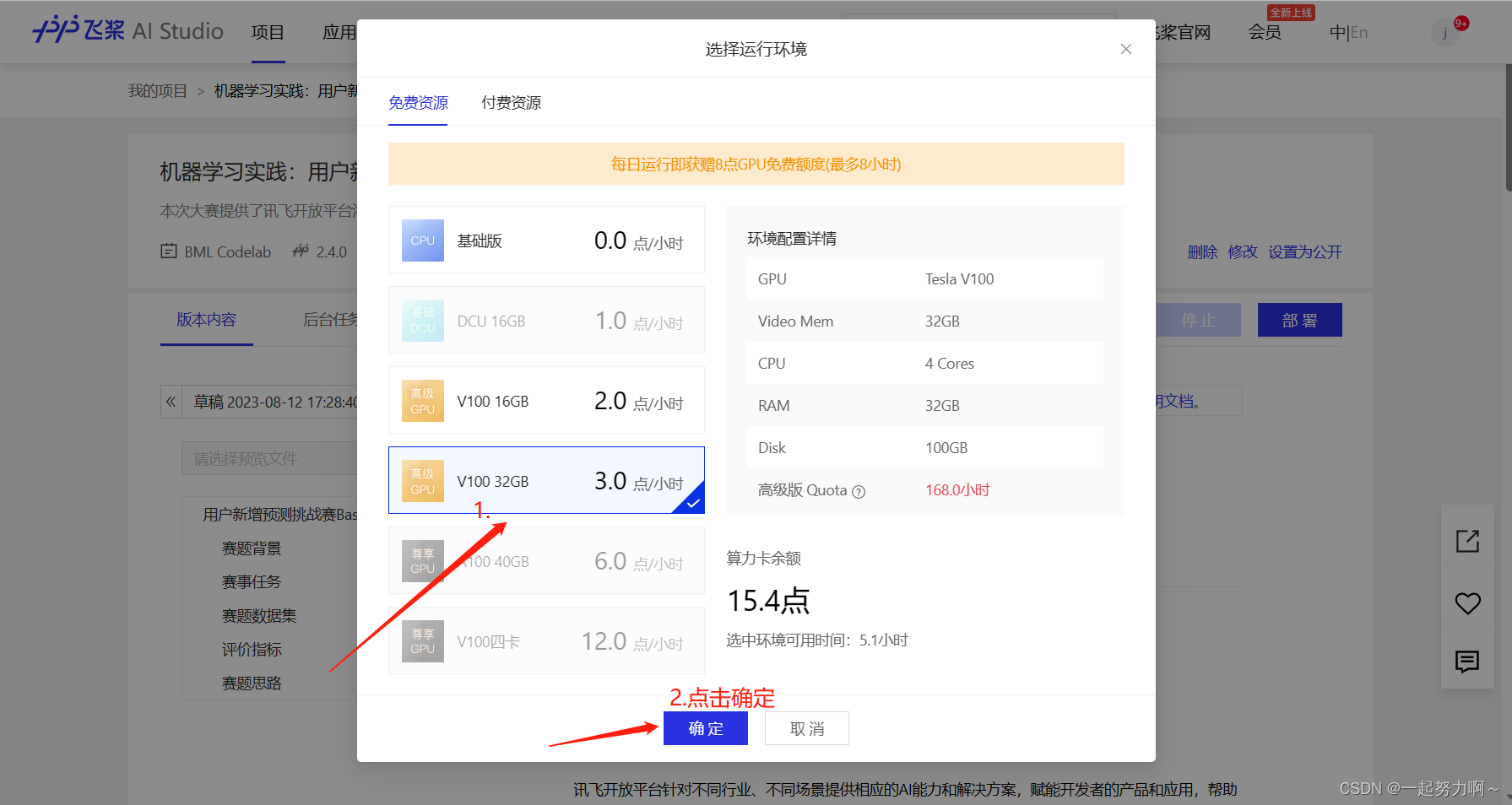
Task: Click 选中环境可用时间 5.1小时 text
Action: 817,640
